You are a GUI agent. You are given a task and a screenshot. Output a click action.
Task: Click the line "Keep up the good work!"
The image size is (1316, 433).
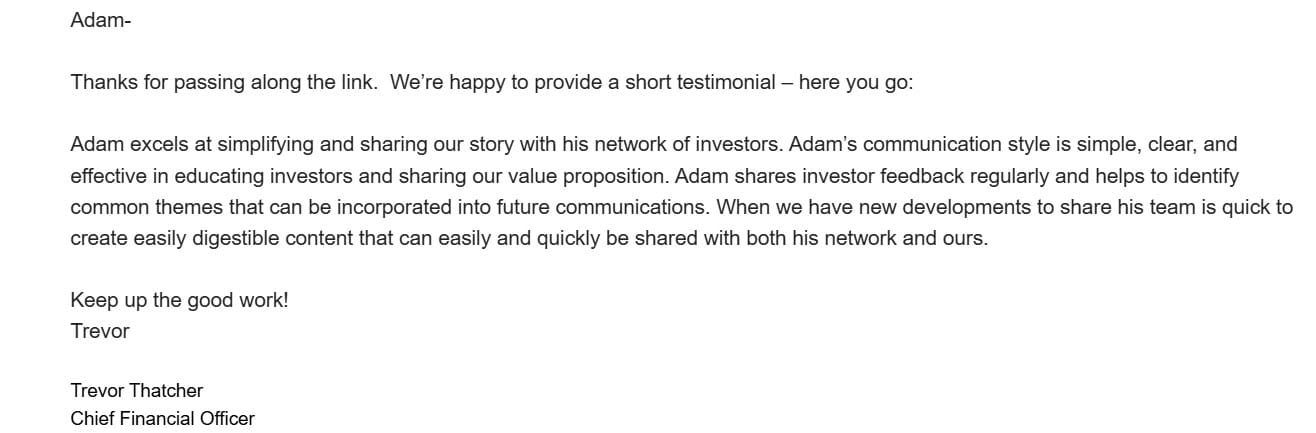179,300
